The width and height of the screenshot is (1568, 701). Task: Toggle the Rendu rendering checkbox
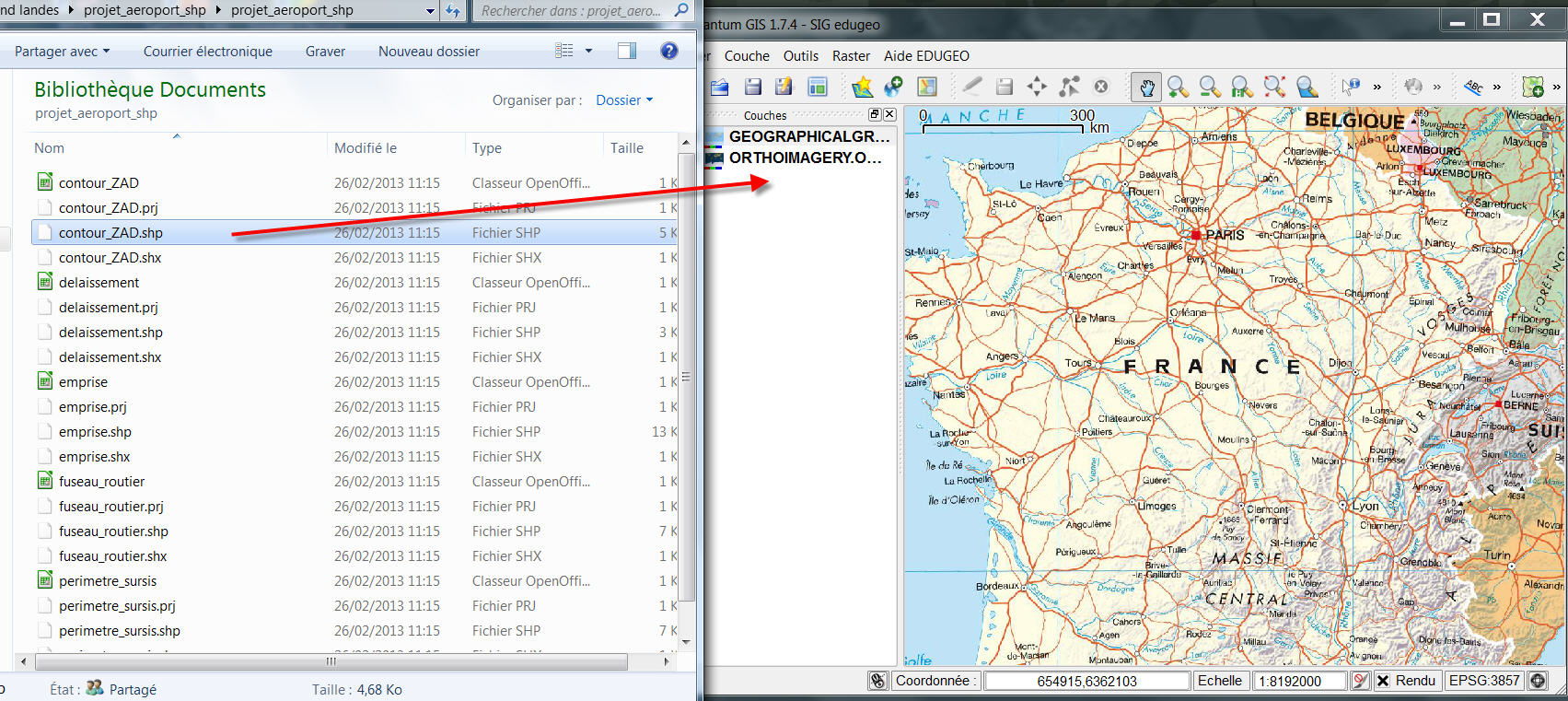[x=1383, y=681]
